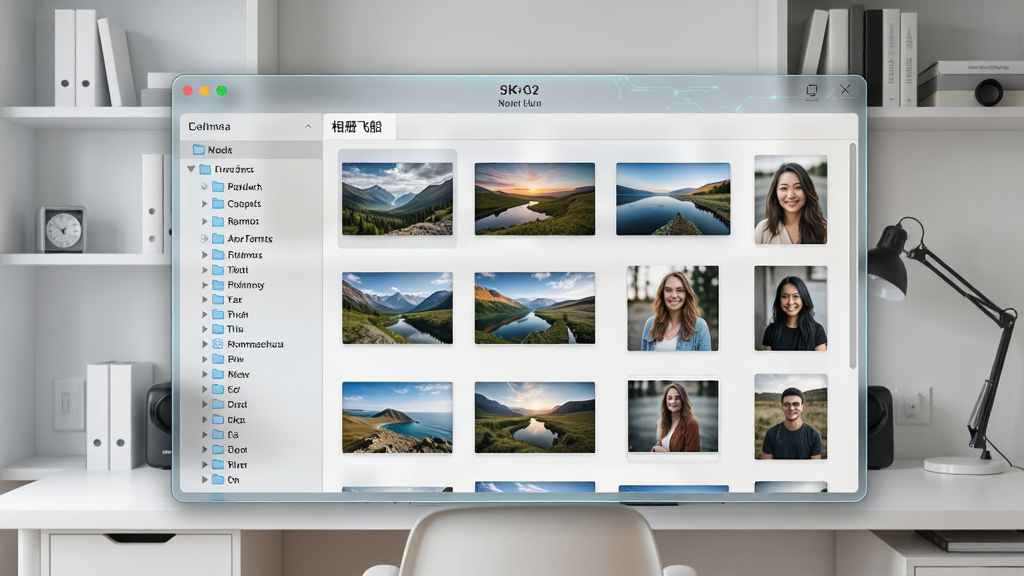1024x576 pixels.
Task: Expand the Rolmus folder arrow
Action: click(204, 255)
